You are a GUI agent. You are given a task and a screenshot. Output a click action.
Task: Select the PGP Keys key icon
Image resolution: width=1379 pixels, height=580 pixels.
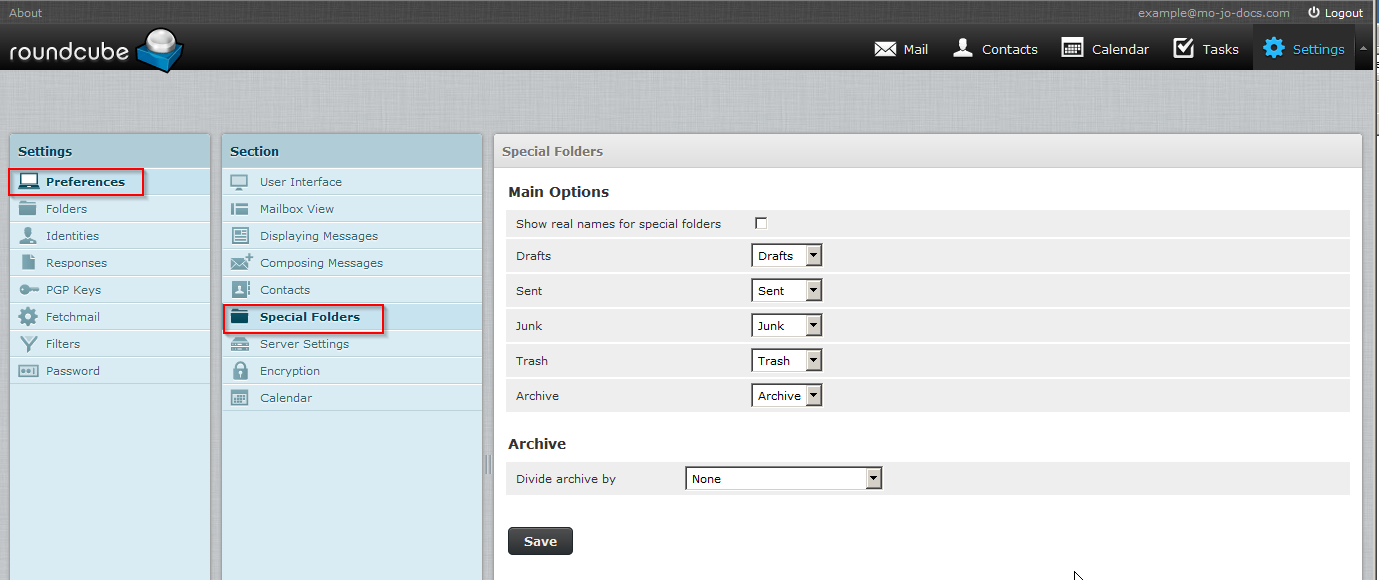coord(29,290)
